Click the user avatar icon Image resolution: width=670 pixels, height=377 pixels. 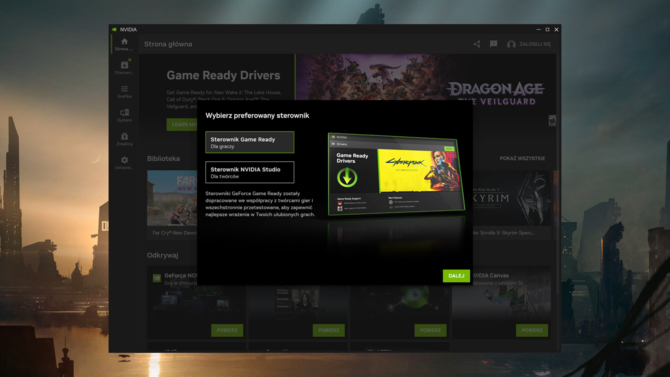(x=511, y=44)
